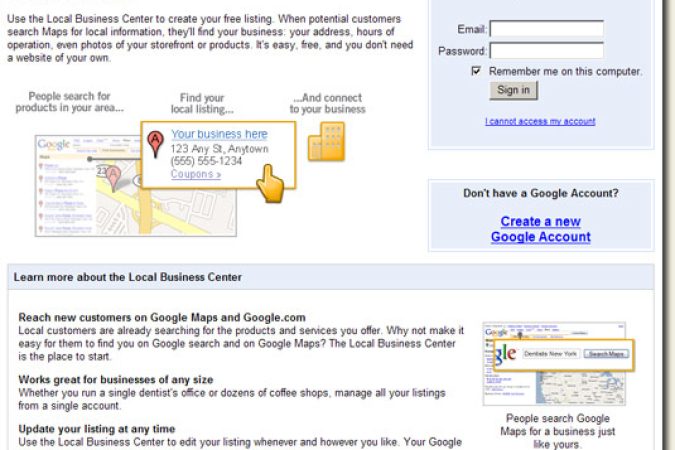Open the I cannot access my account link
This screenshot has height=450, width=675.
pyautogui.click(x=540, y=122)
